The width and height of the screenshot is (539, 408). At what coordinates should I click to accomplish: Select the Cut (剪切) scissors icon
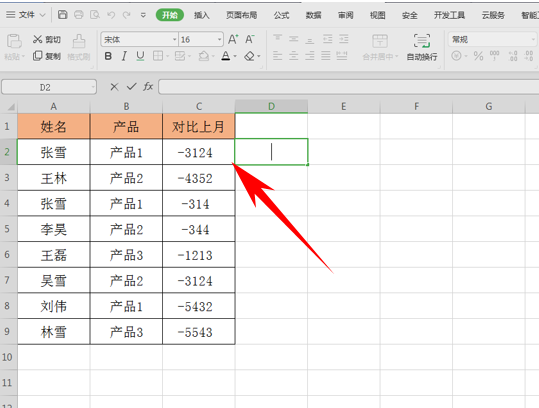(37, 39)
